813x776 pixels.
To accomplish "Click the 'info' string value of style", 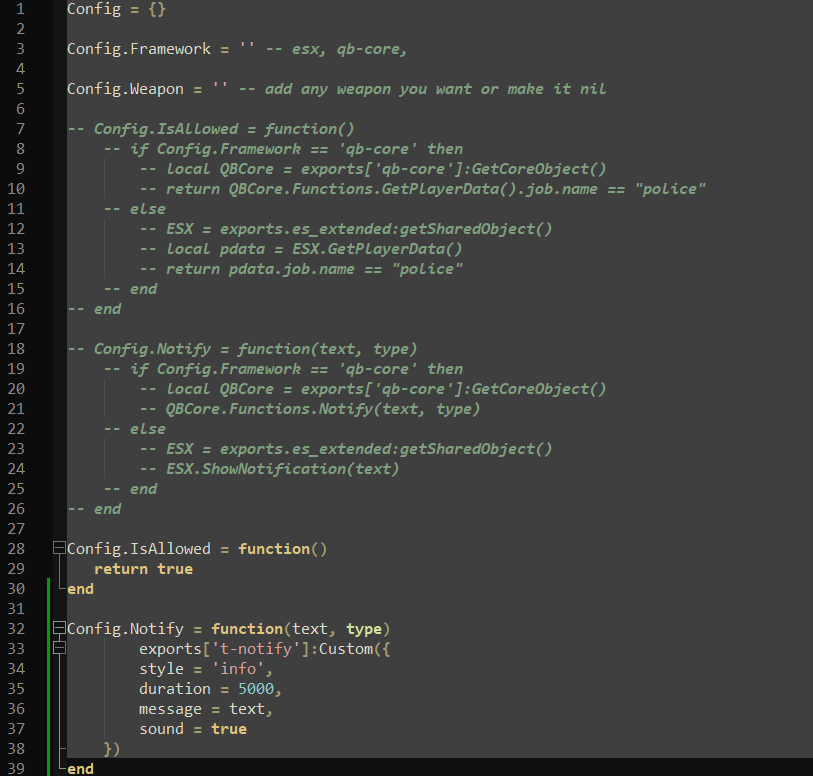I will coord(238,669).
